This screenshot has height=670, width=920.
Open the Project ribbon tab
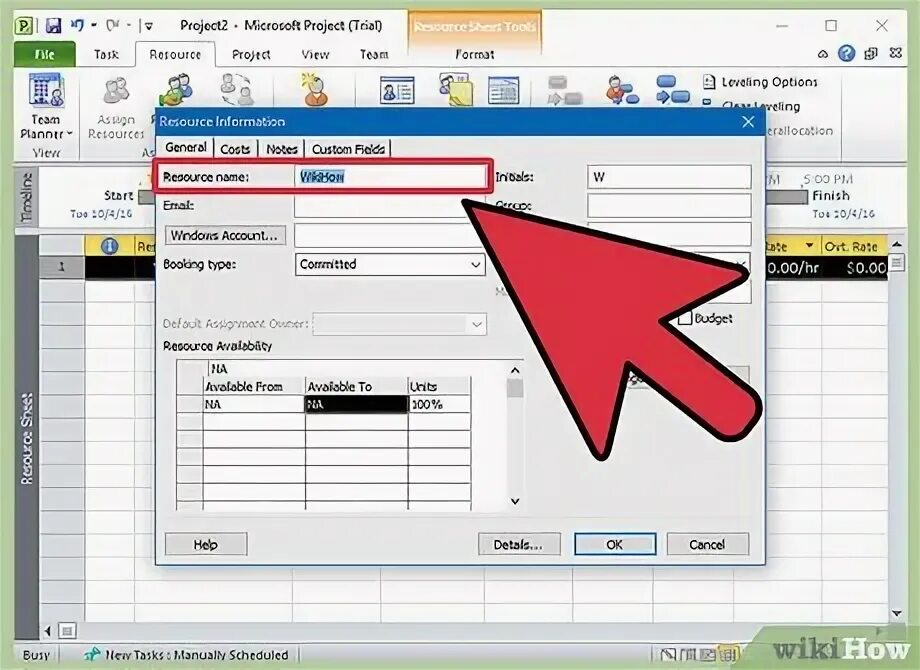point(251,55)
